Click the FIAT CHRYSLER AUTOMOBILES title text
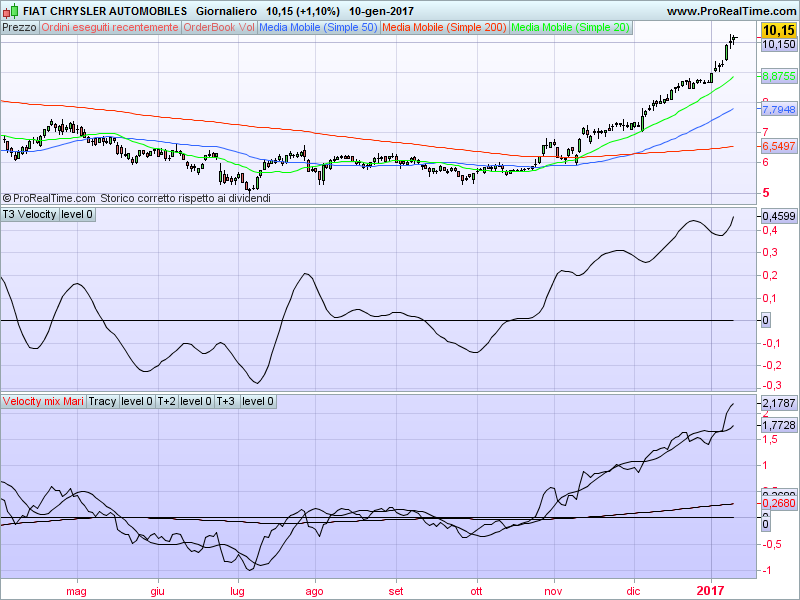This screenshot has height=600, width=800. [105, 11]
